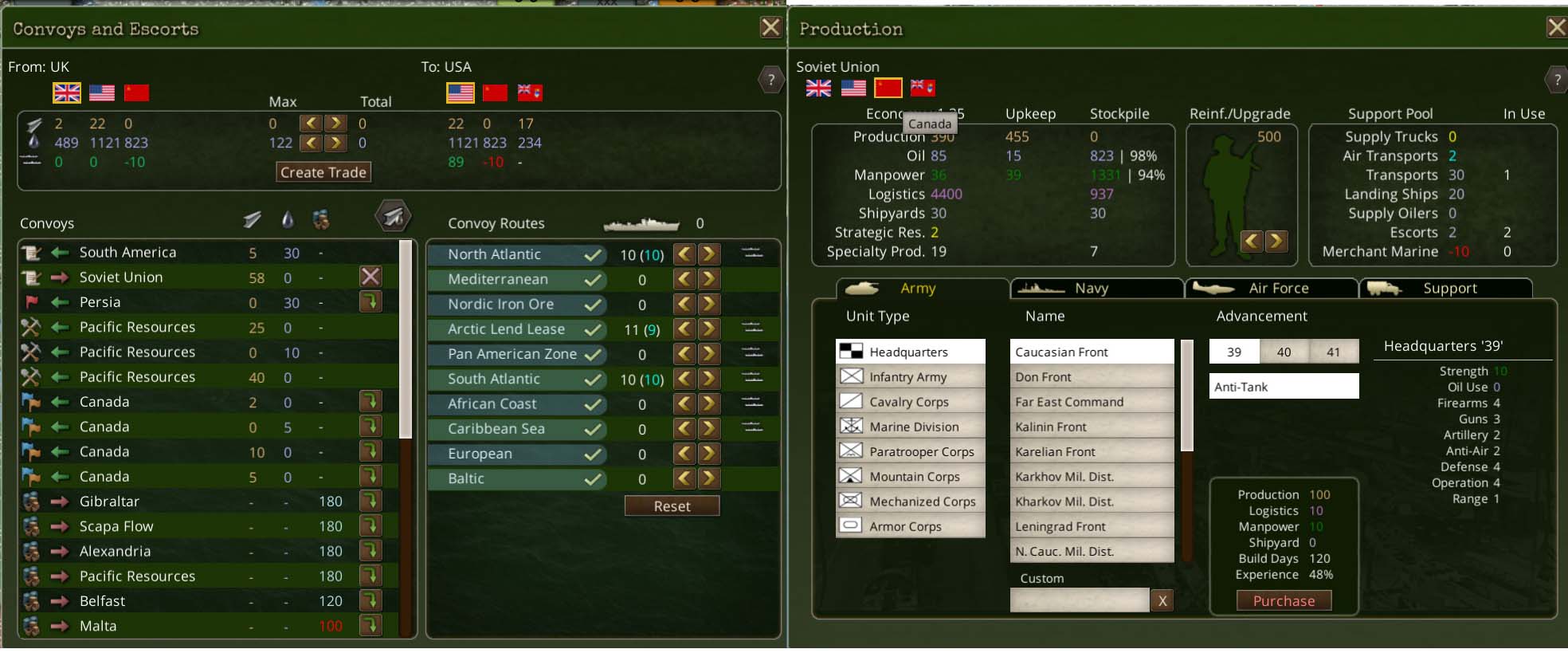
Task: Click the Custom name input field
Action: pos(1080,600)
